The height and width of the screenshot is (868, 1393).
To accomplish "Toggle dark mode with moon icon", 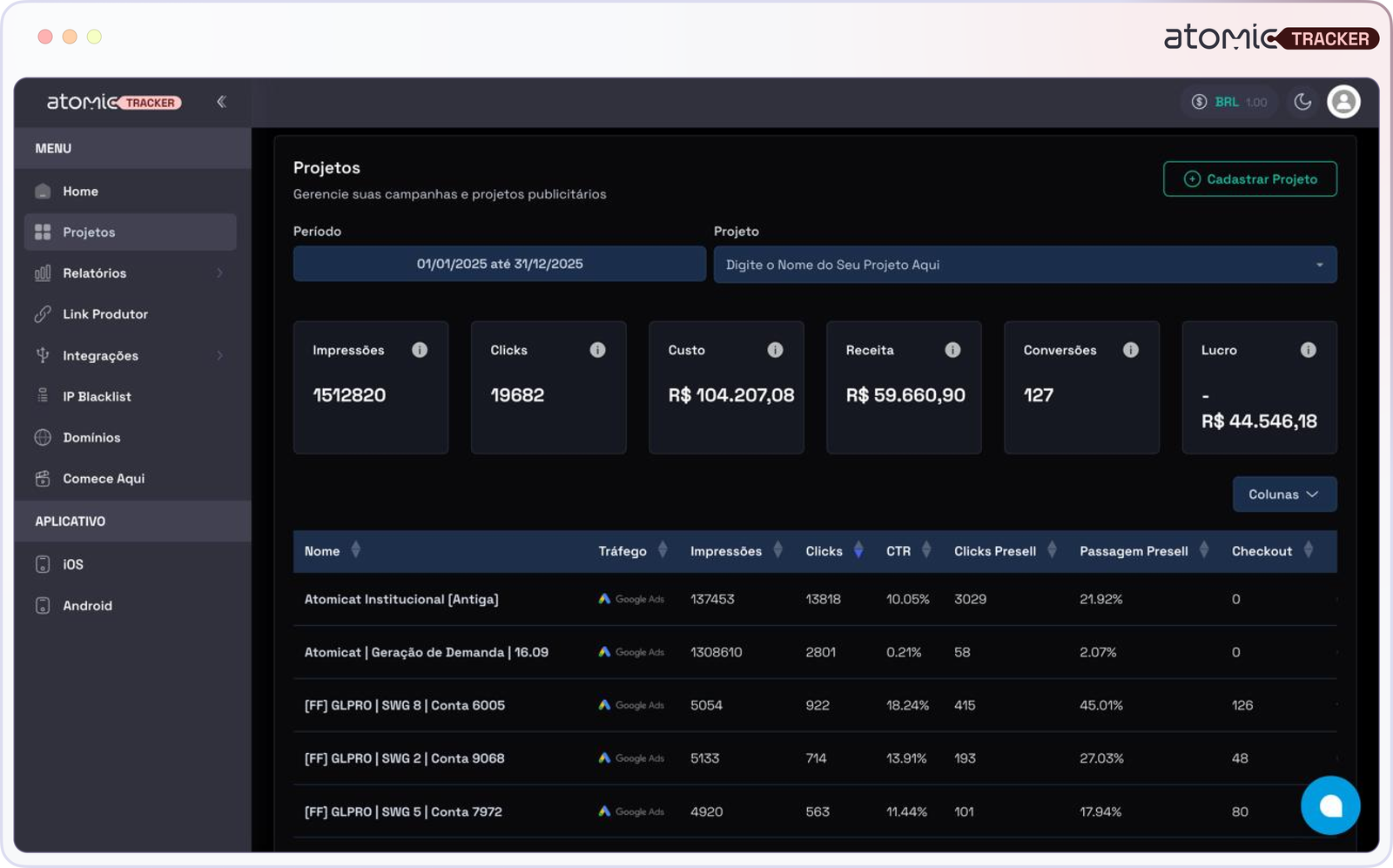I will pyautogui.click(x=1302, y=102).
